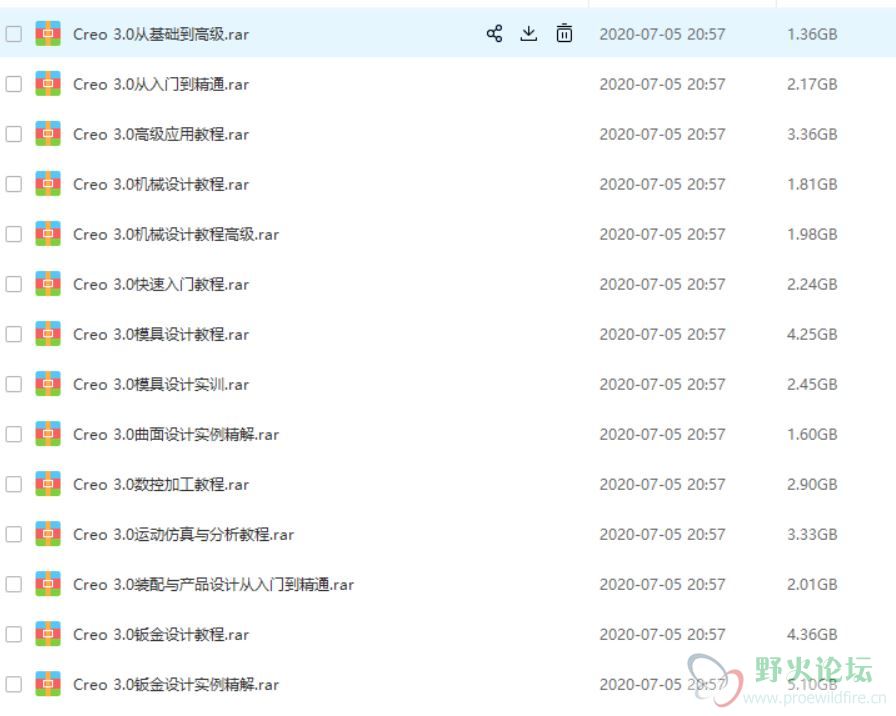
Task: Click rar icon of Creo 3.0钣金设计实例精解.rar
Action: (x=48, y=684)
